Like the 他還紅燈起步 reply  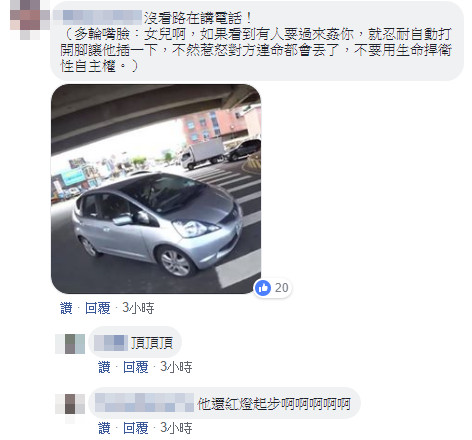(x=104, y=428)
